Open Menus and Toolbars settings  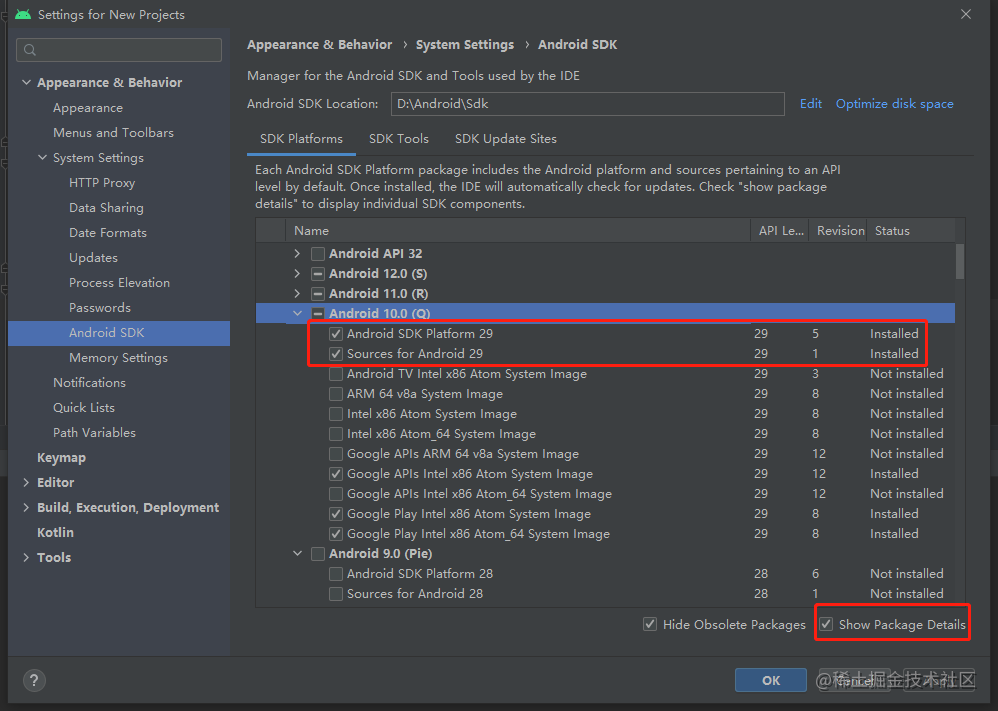pyautogui.click(x=113, y=132)
